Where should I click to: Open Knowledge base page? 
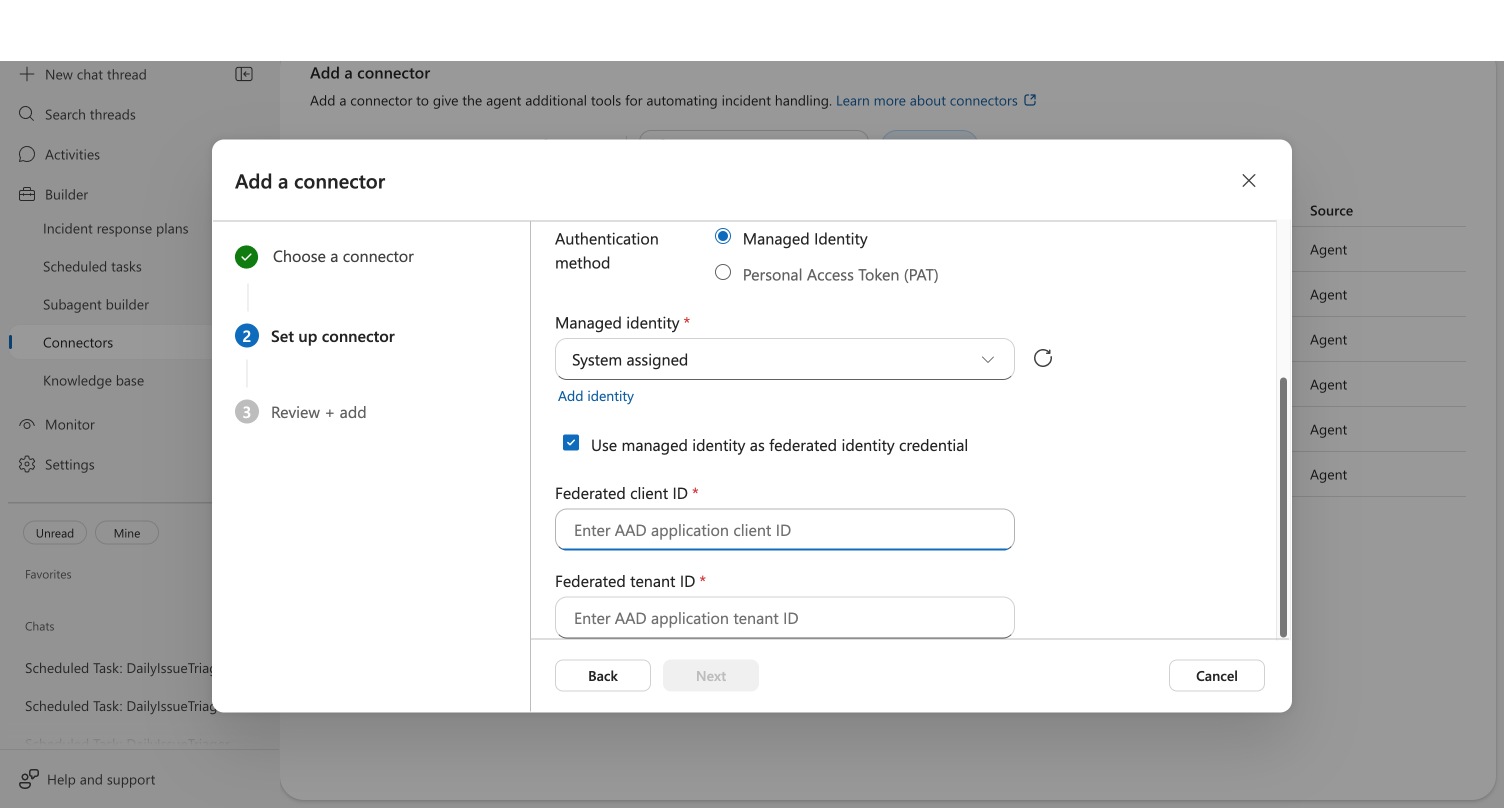coord(93,381)
